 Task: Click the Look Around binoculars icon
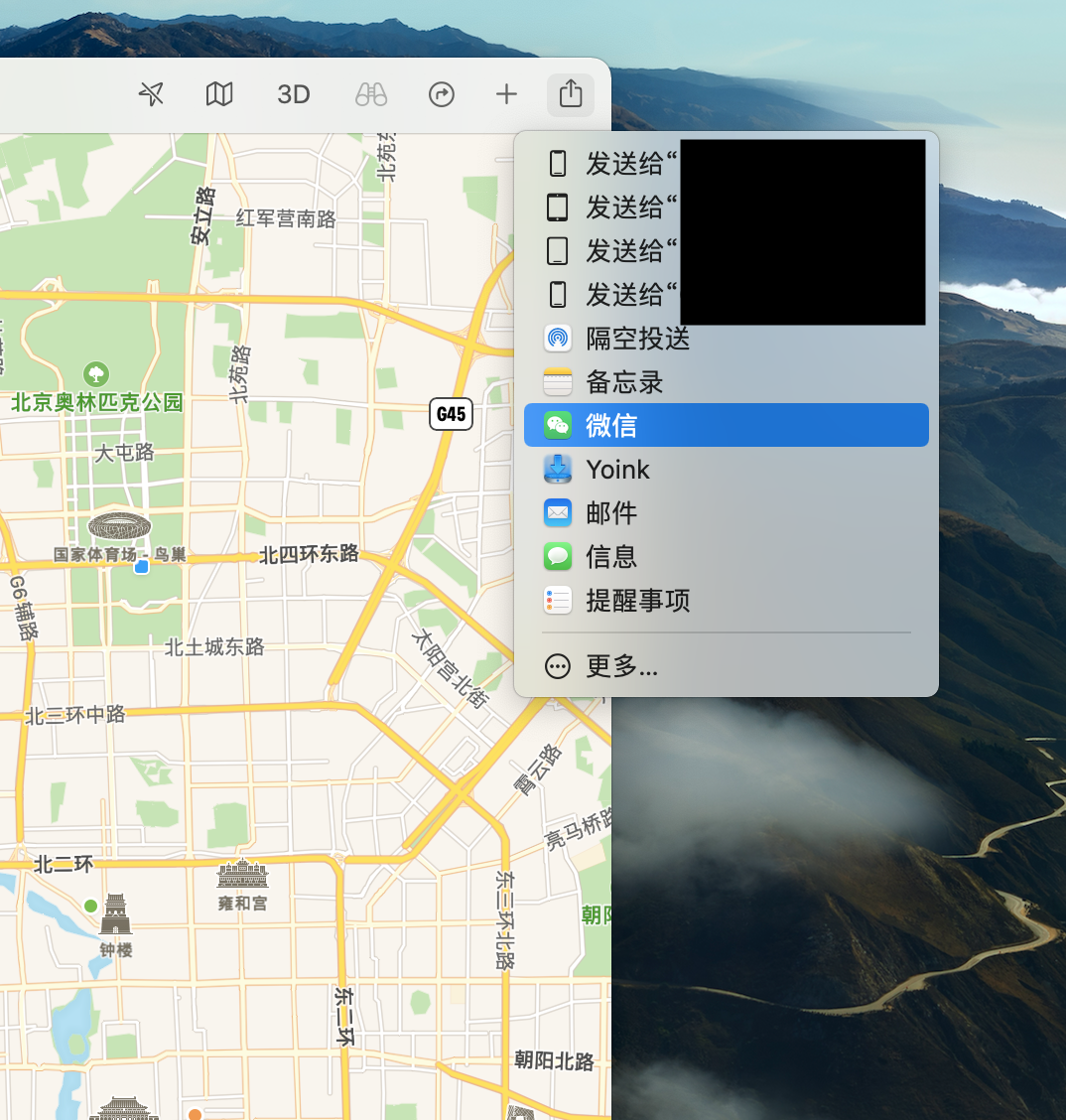pyautogui.click(x=371, y=94)
